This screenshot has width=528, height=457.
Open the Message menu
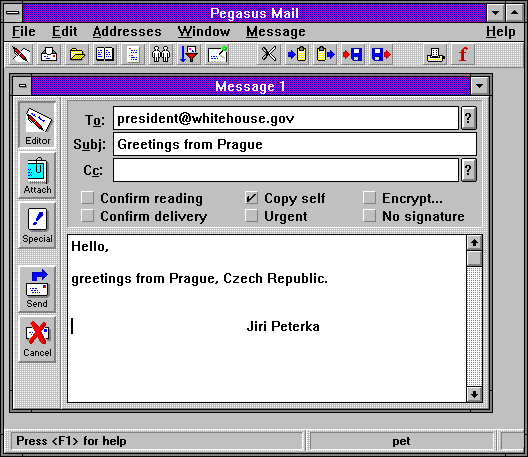pos(275,32)
